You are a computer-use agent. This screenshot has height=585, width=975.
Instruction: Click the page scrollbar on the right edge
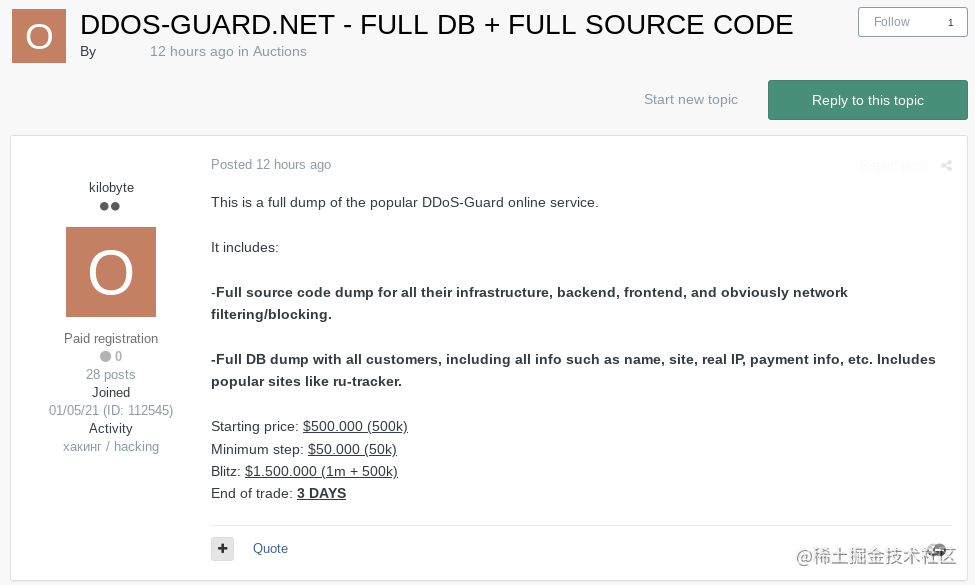pyautogui.click(x=970, y=292)
